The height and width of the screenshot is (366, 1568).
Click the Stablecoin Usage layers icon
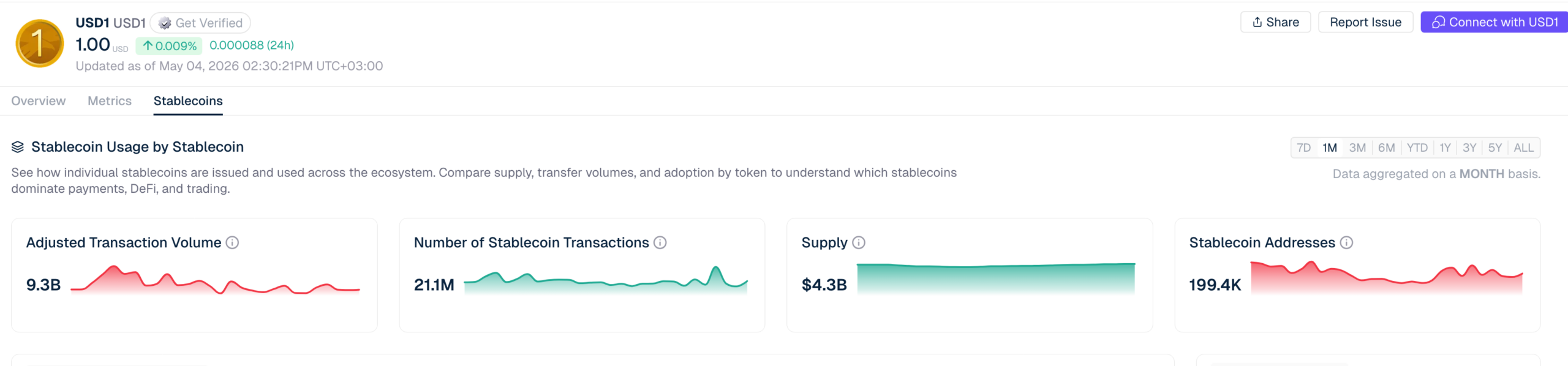point(18,147)
